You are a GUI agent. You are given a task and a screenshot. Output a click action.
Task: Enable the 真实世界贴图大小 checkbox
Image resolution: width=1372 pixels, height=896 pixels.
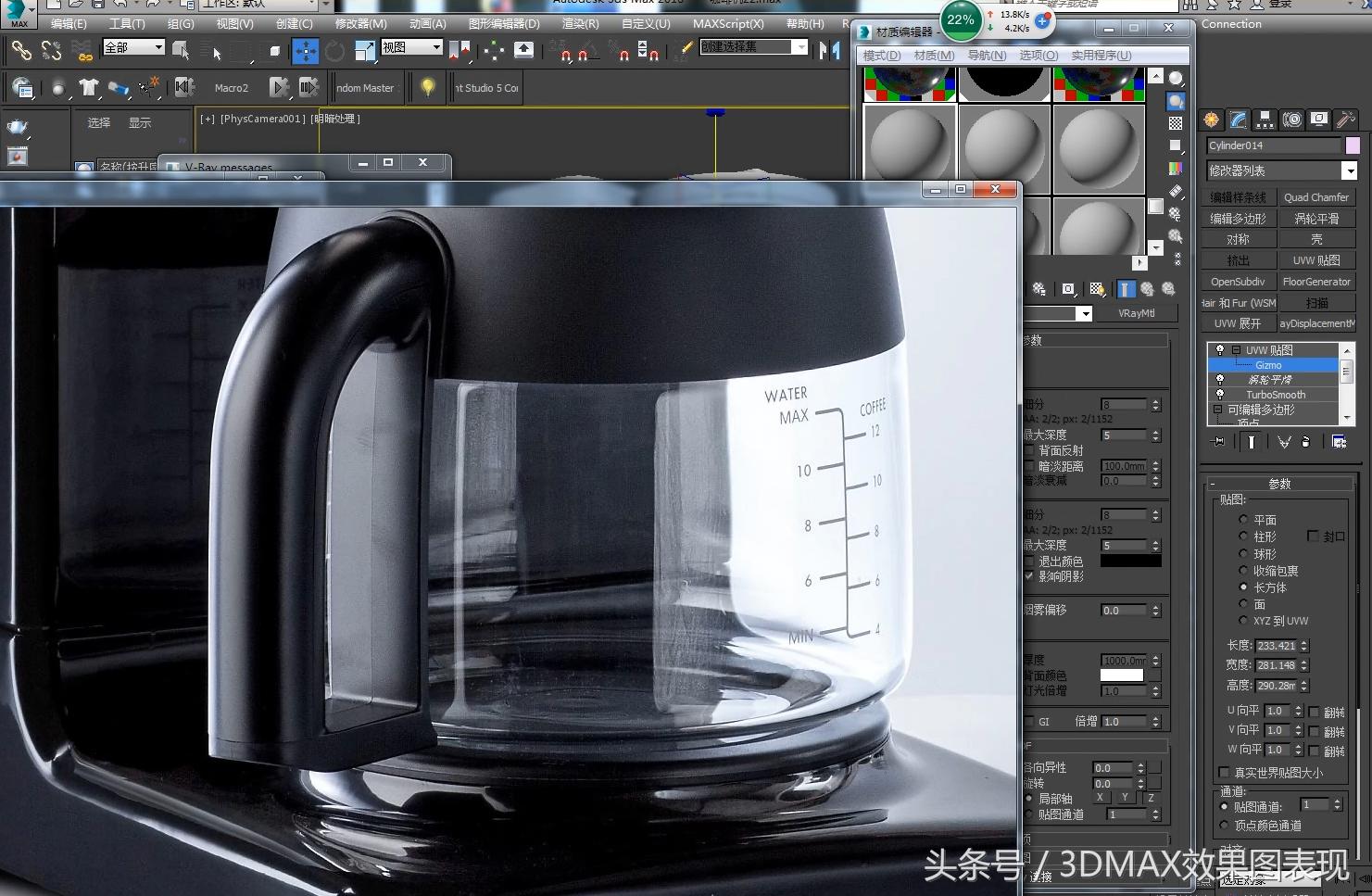tap(1224, 772)
